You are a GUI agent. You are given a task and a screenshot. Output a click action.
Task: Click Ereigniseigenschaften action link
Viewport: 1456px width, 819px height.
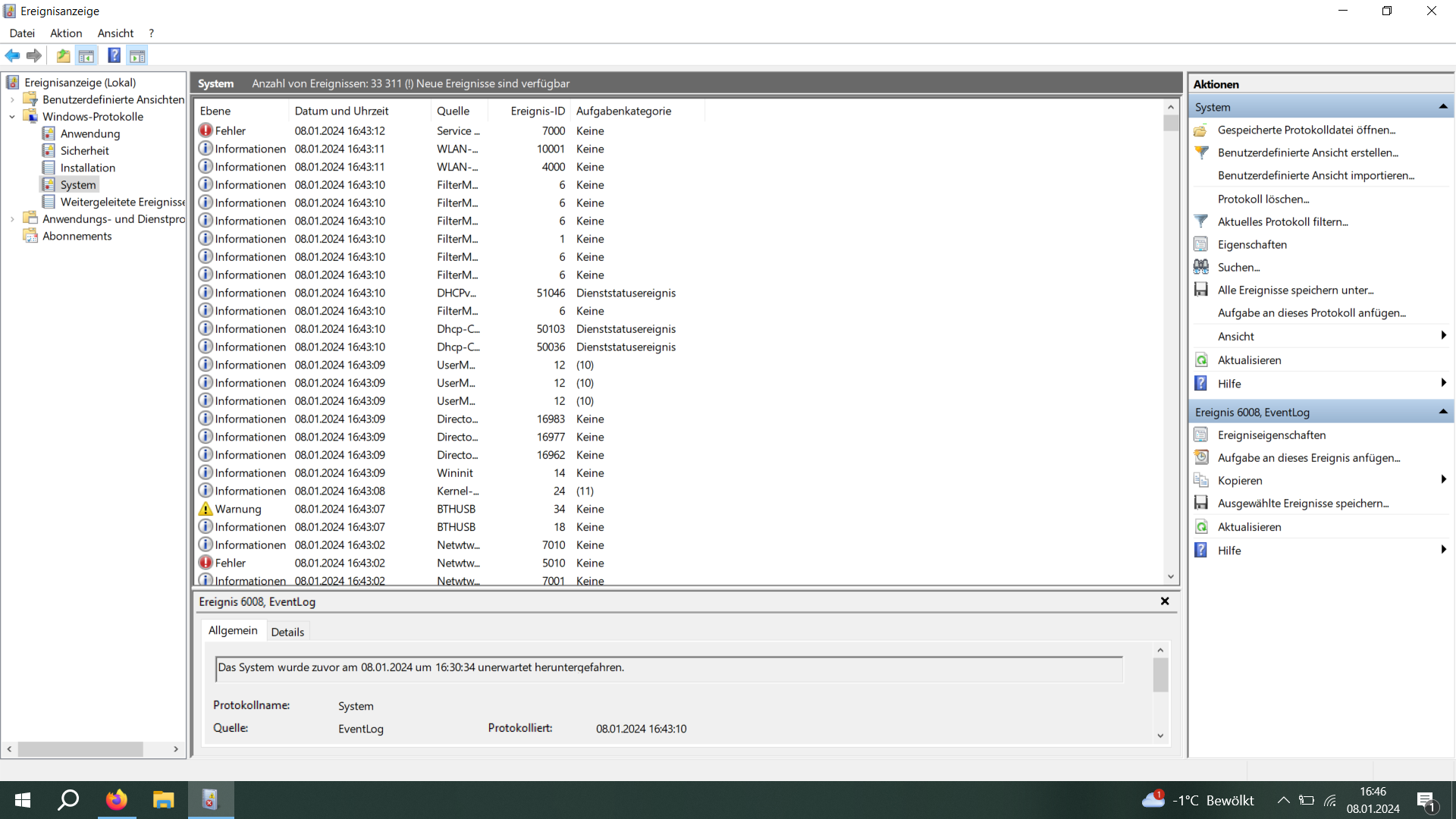tap(1271, 435)
